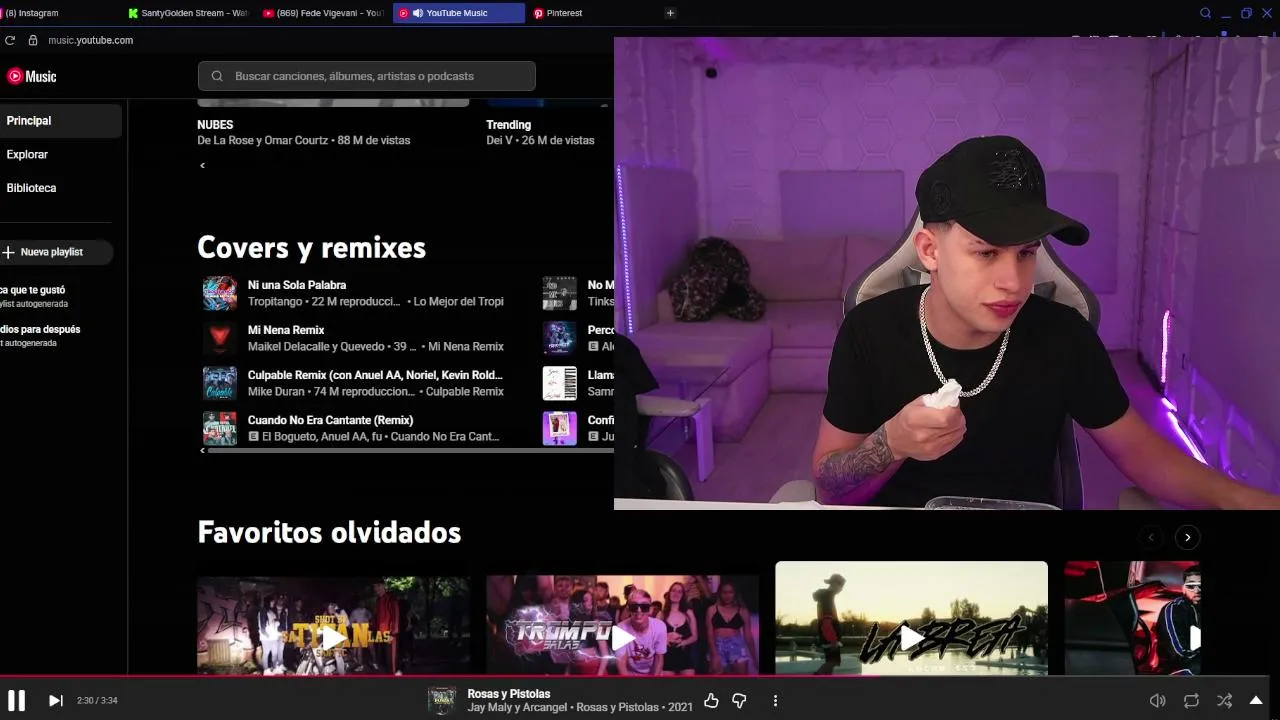Open the 'Episodios para después' playlist in sidebar

pos(40,335)
